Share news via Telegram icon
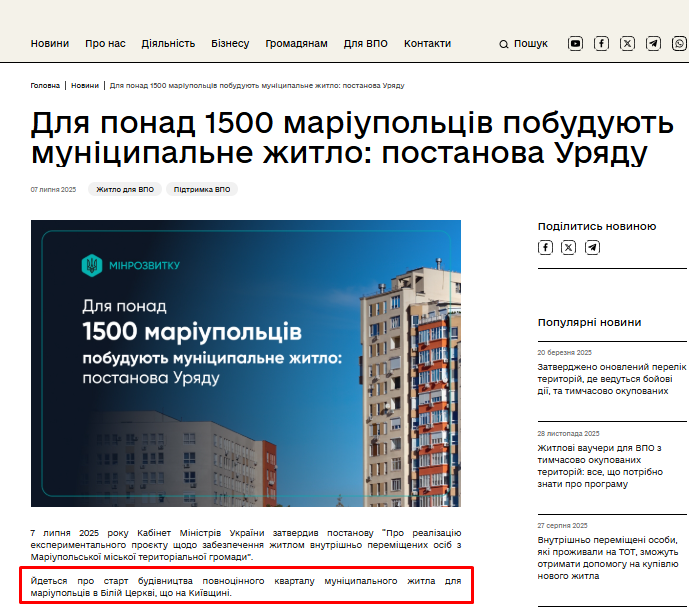 pos(592,247)
